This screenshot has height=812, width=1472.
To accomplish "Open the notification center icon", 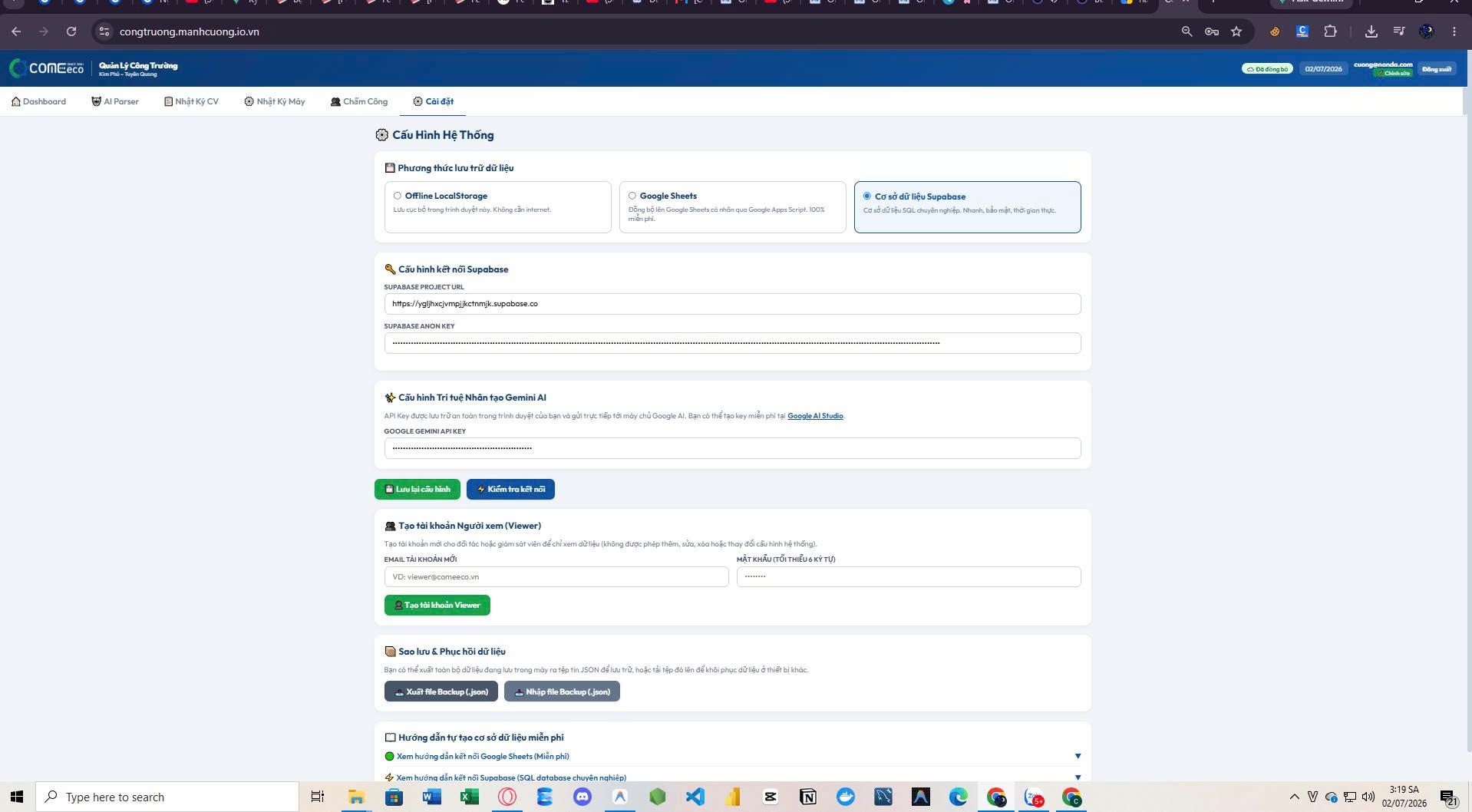I will coord(1447,797).
